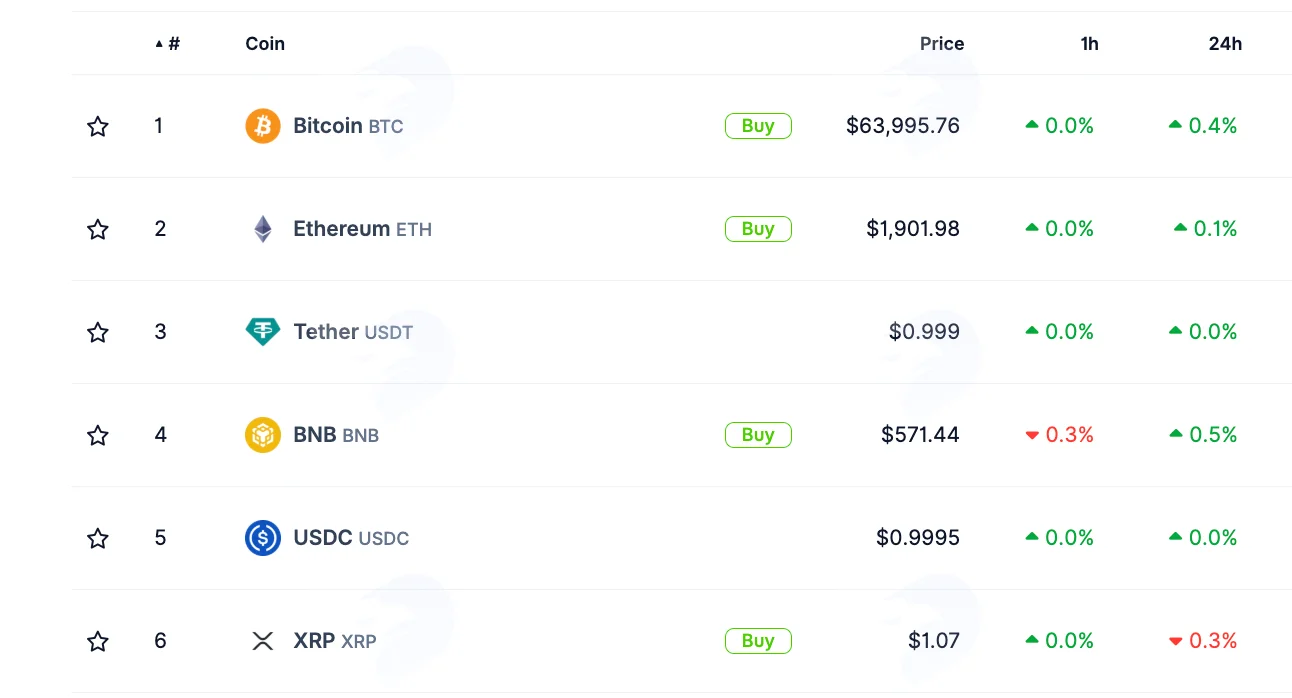Image resolution: width=1292 pixels, height=698 pixels.
Task: Mark XRP row star as favorite
Action: 97,641
